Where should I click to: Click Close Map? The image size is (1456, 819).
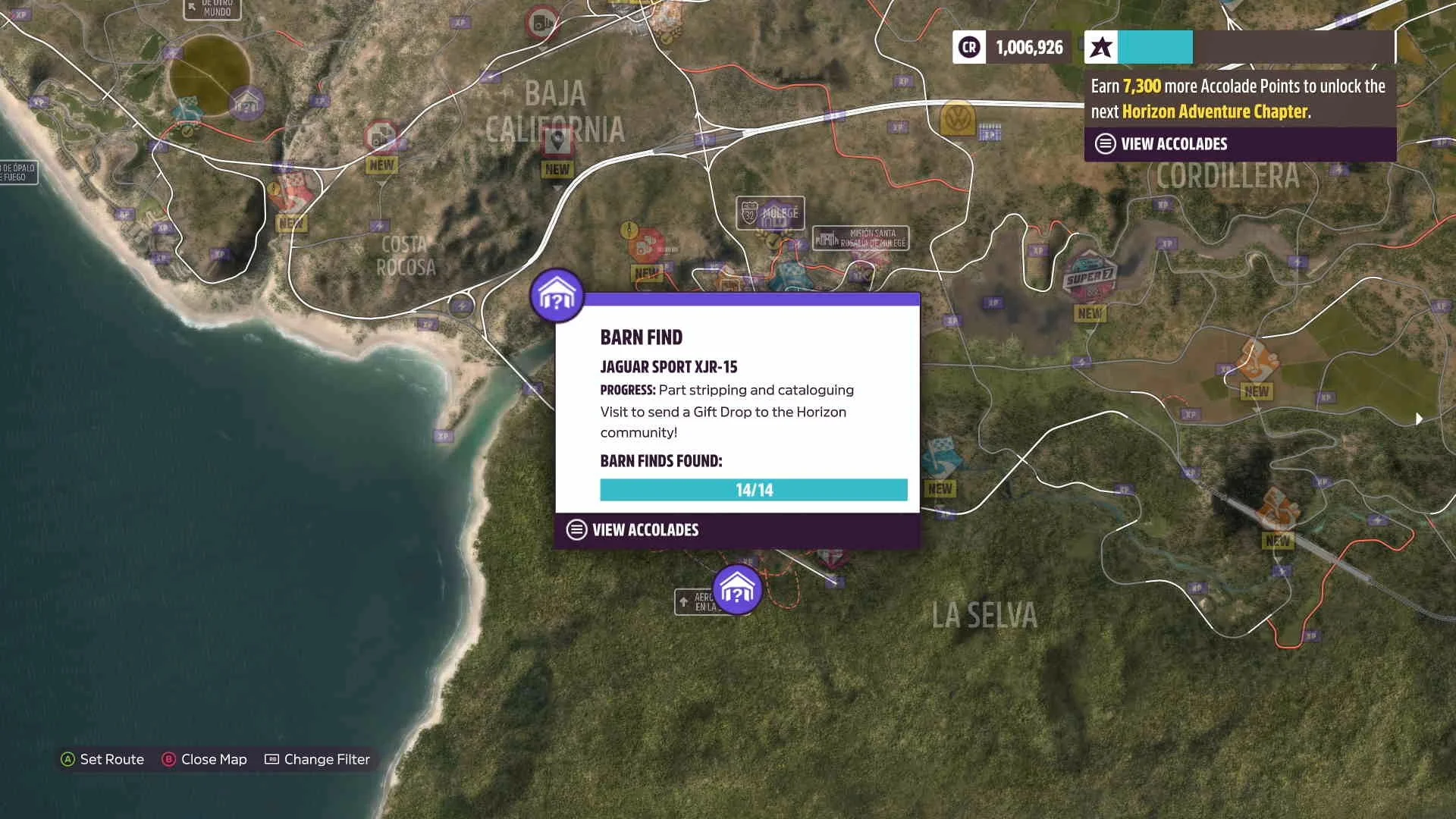pos(204,759)
